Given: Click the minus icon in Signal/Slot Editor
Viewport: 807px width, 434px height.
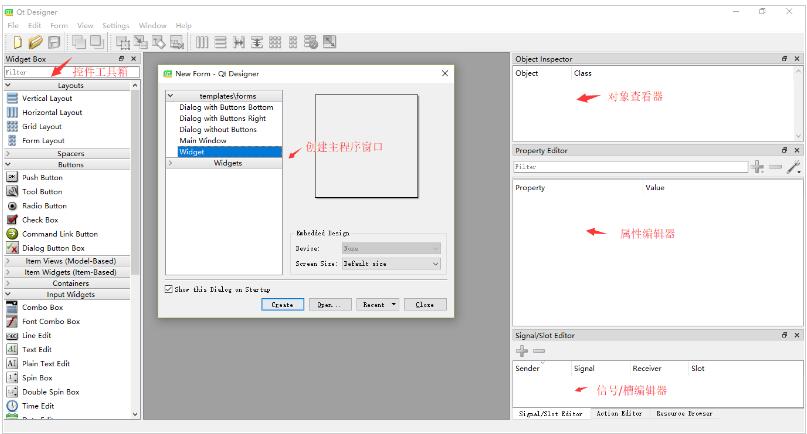Looking at the screenshot, I should point(539,351).
